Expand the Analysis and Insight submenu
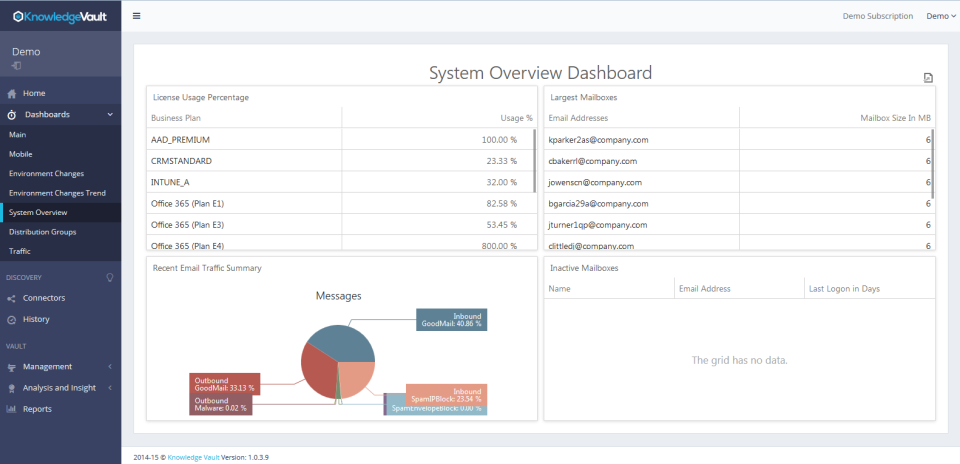Screen dimensions: 960x464 click(x=110, y=388)
